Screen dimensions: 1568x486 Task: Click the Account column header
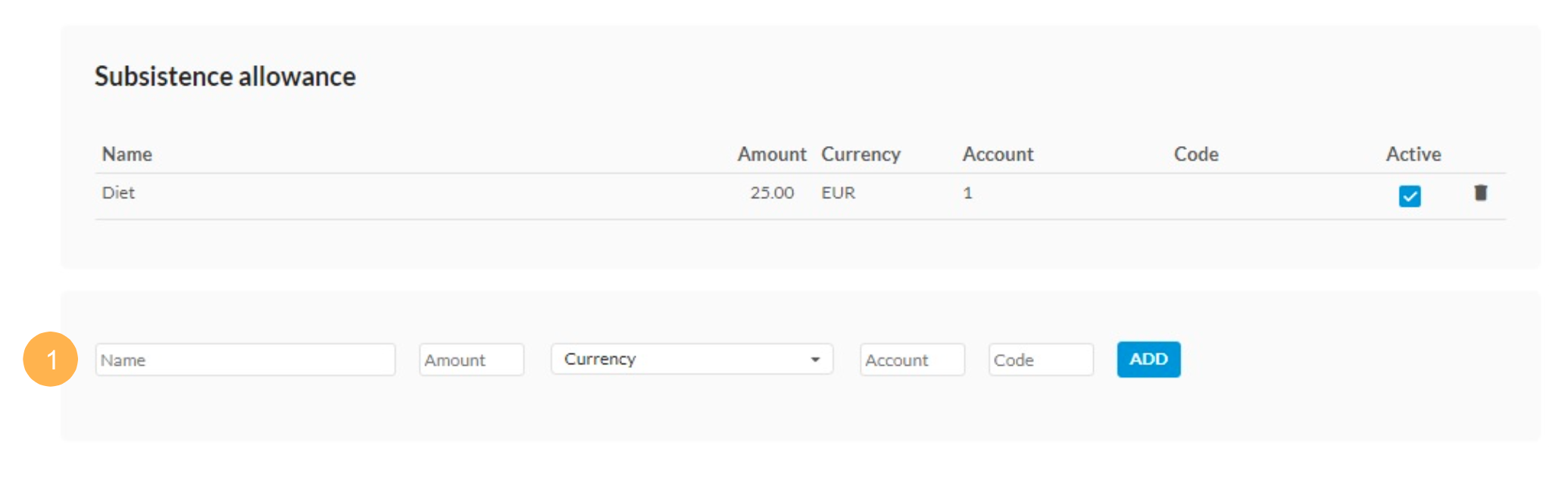click(x=998, y=154)
